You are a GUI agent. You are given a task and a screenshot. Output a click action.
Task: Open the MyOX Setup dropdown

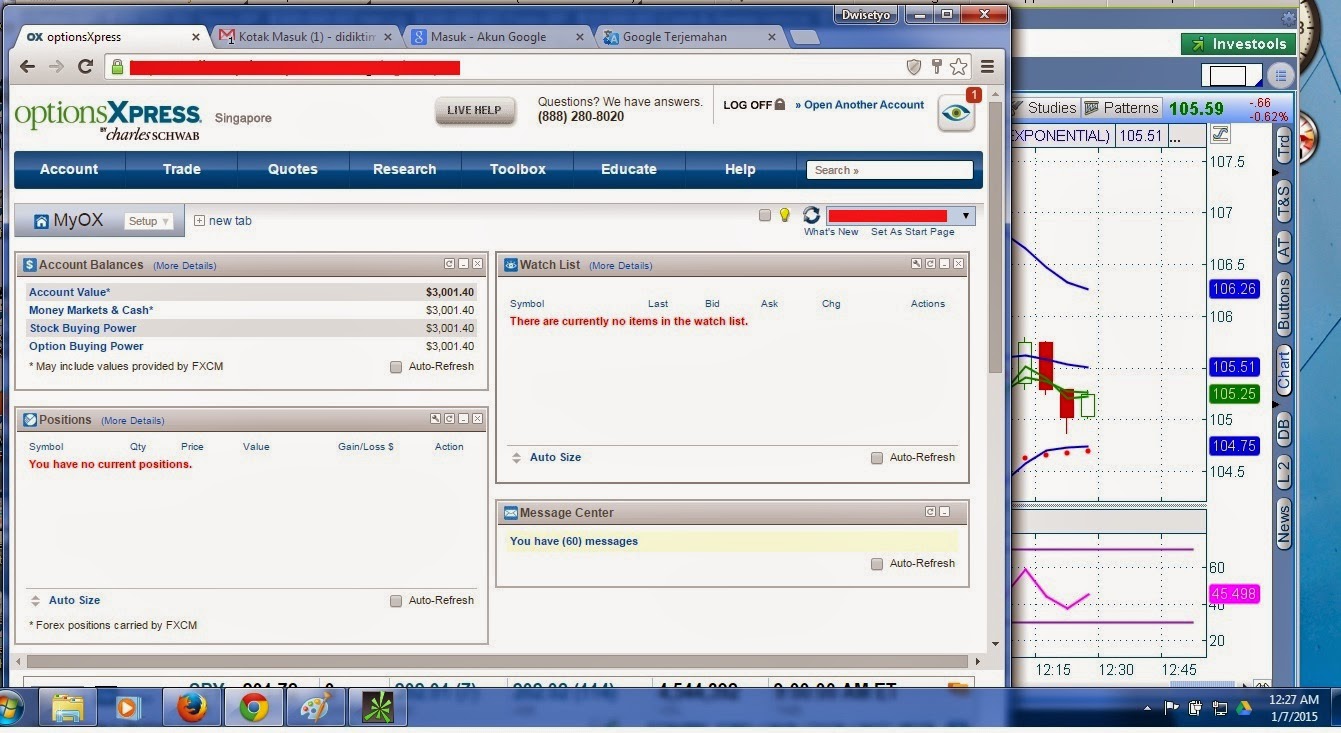[x=149, y=221]
